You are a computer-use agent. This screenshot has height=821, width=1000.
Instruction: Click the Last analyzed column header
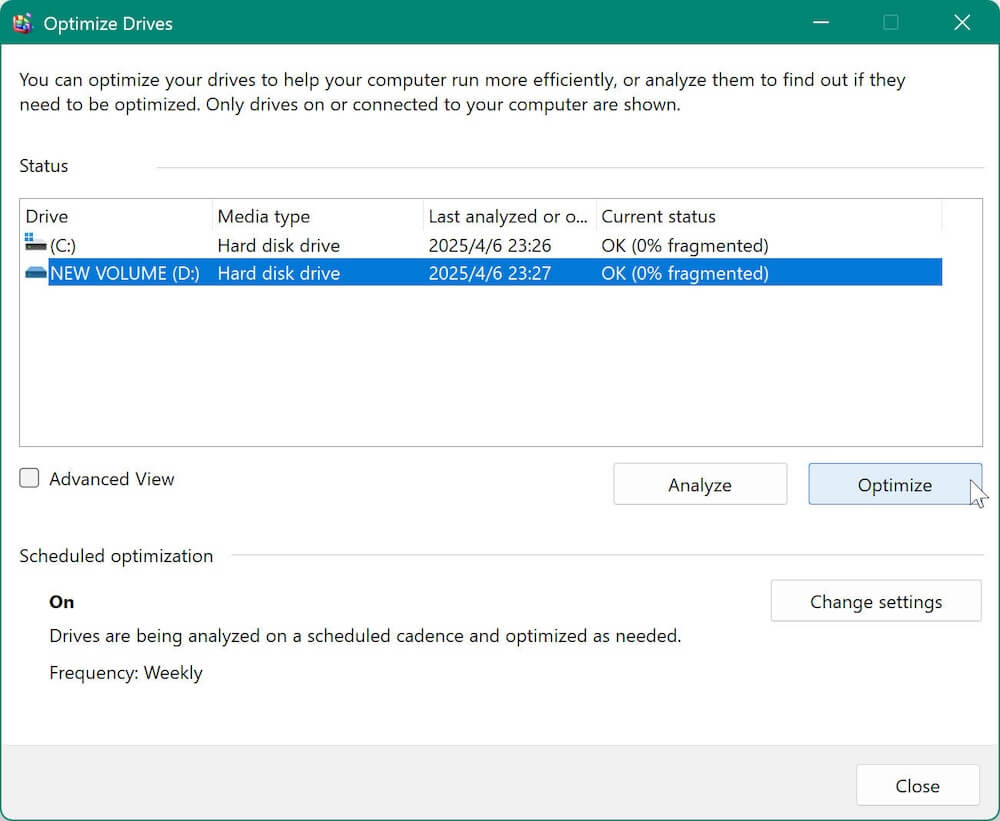(x=508, y=216)
